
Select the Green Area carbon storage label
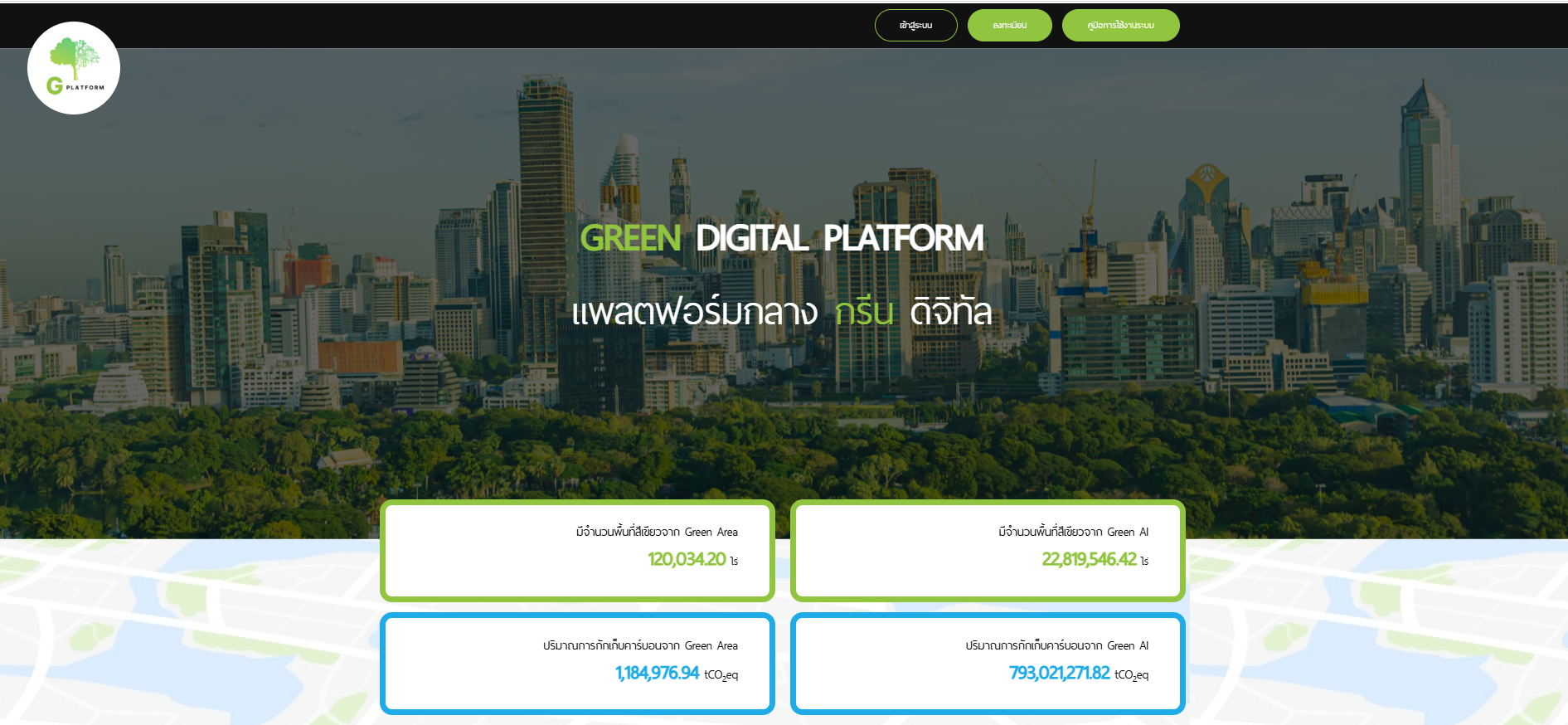click(x=640, y=645)
